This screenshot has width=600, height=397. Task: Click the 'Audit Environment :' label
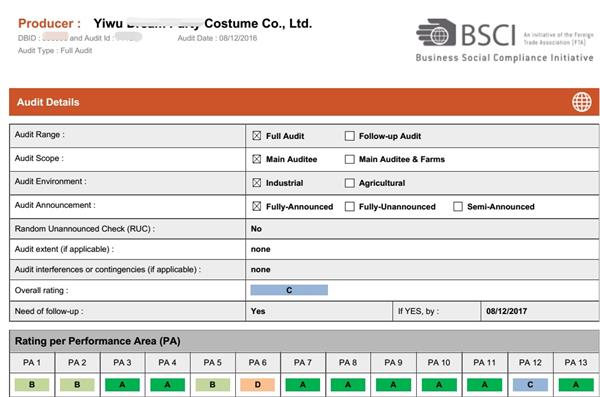51,181
